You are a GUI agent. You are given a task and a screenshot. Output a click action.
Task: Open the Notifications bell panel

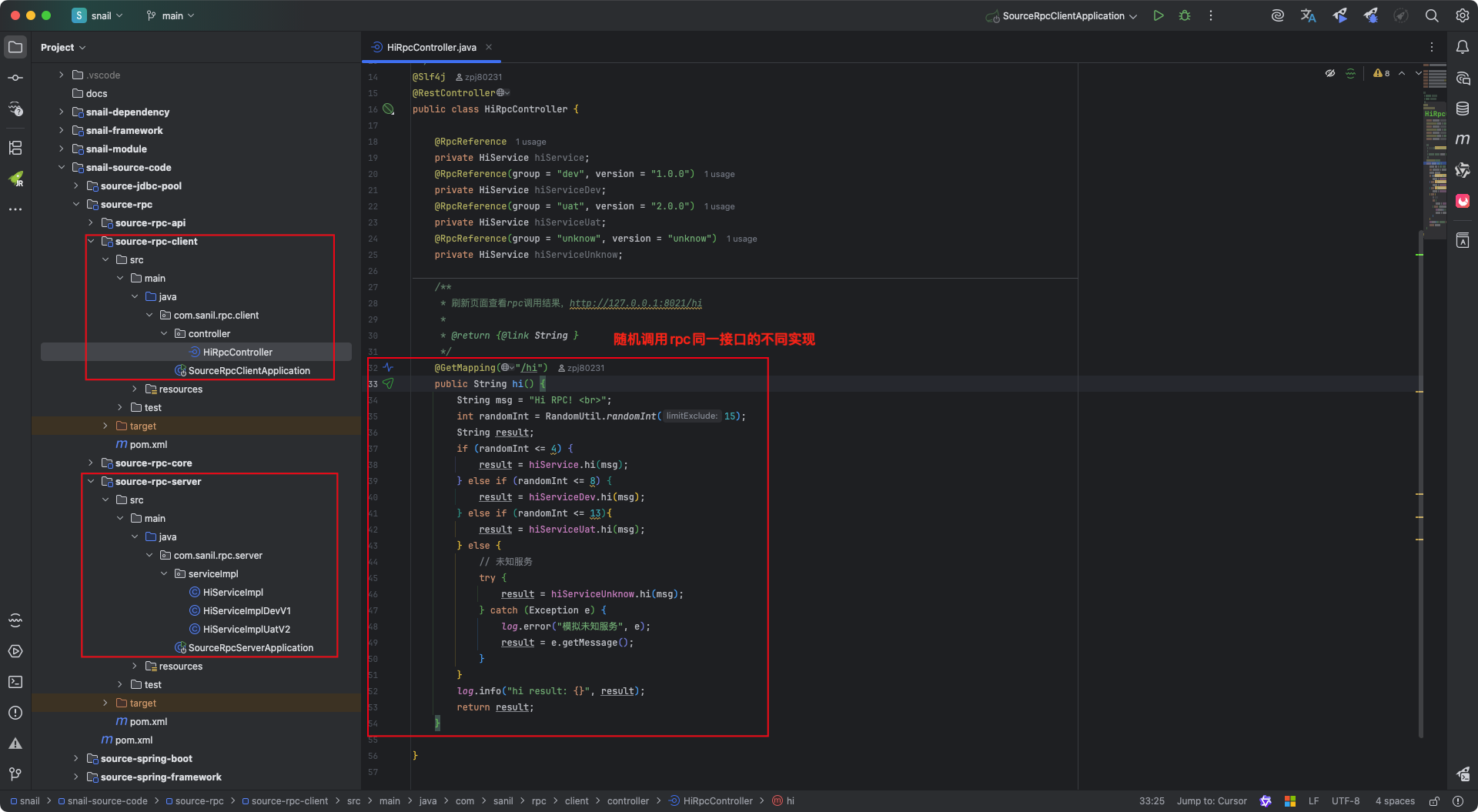tap(1463, 47)
